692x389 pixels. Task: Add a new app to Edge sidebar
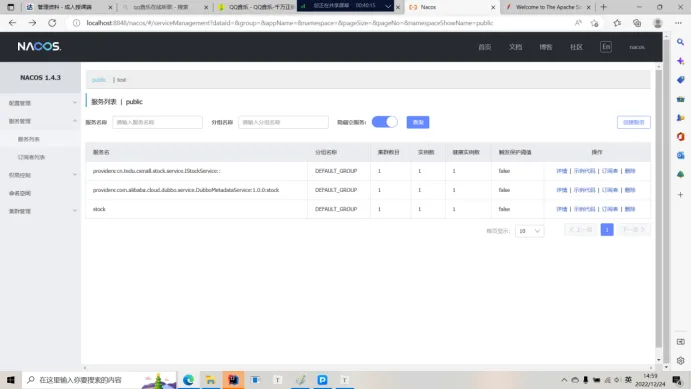tap(681, 194)
